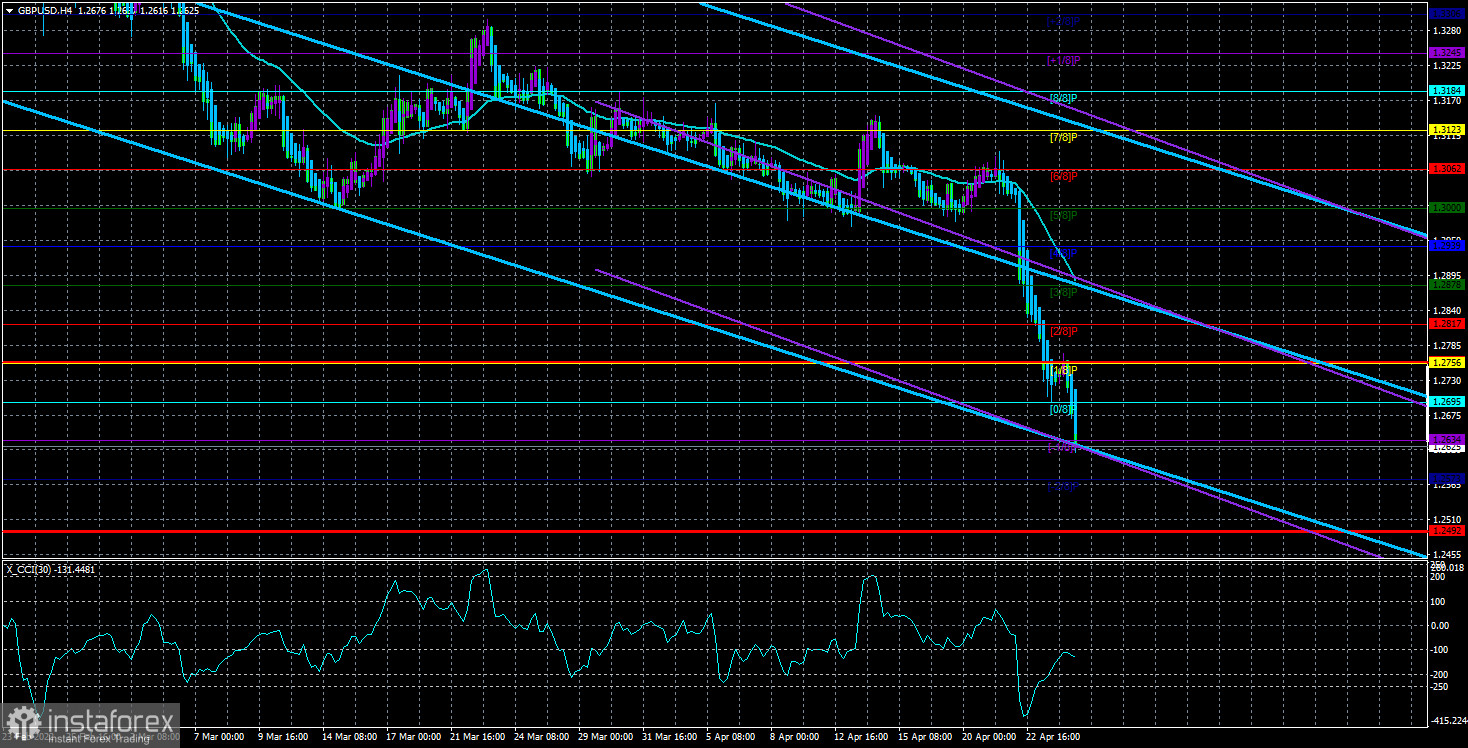Select the 1.3245 price level tag
The height and width of the screenshot is (748, 1468).
tap(1448, 52)
